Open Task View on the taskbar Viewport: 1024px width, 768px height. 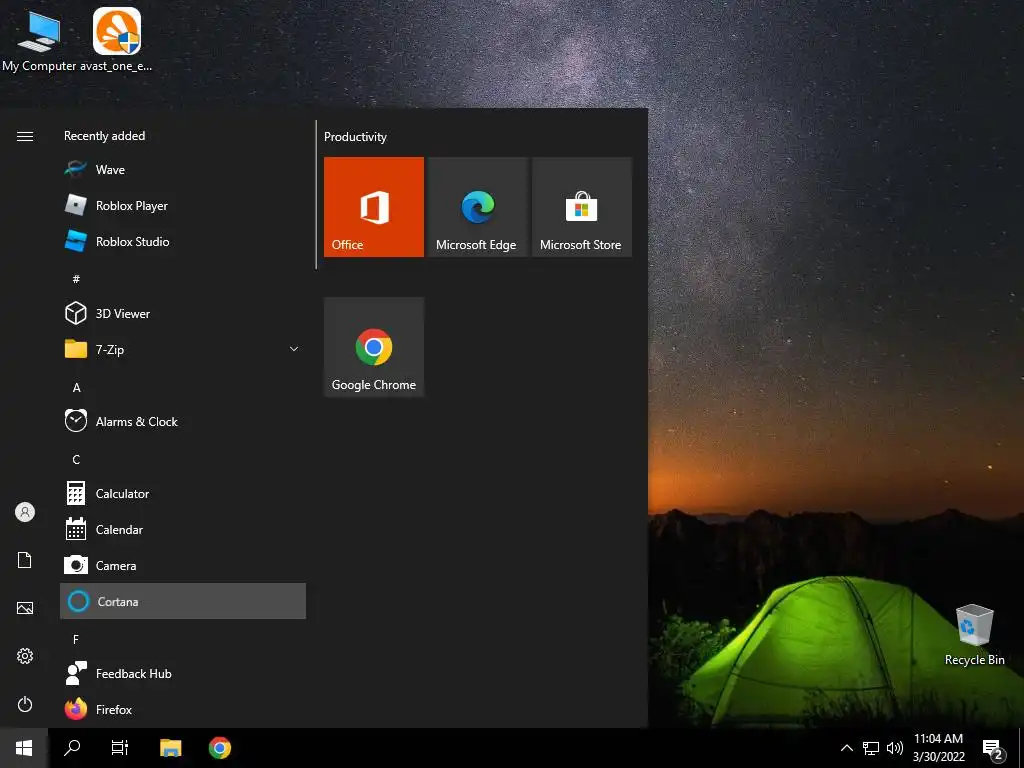point(120,748)
